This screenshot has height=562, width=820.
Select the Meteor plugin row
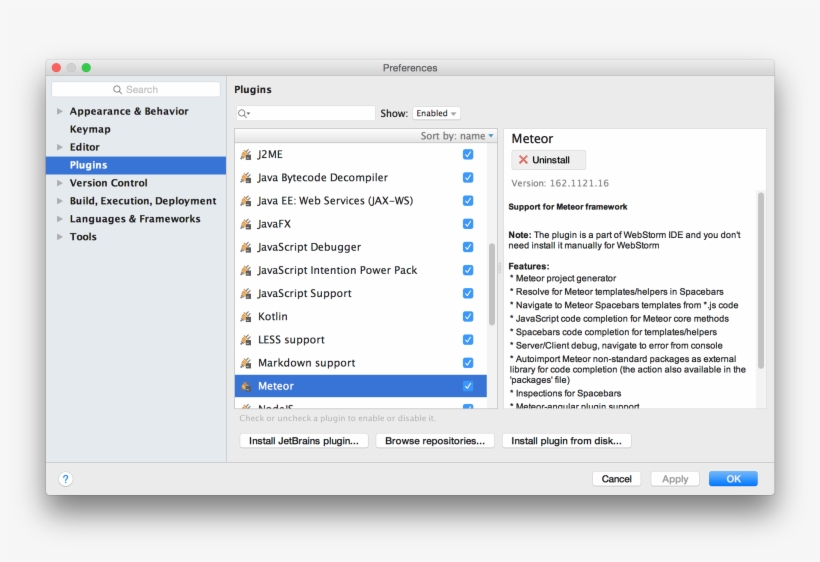point(361,386)
